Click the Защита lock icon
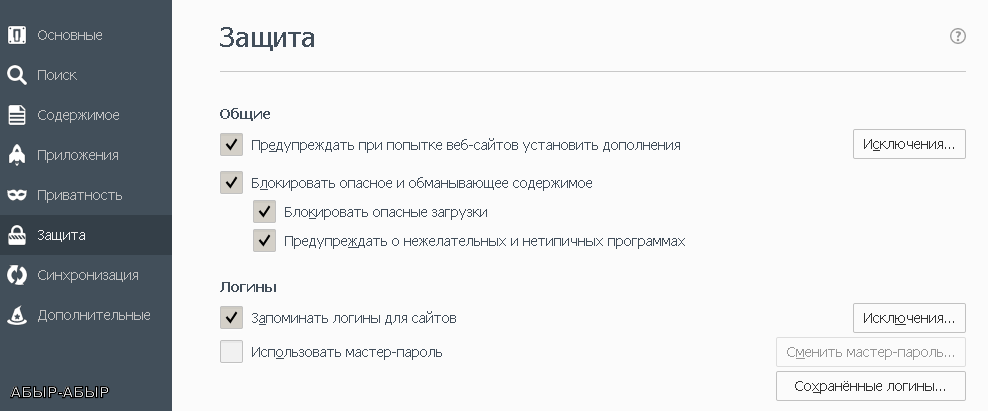Screen dimensions: 988x411 click(x=17, y=235)
